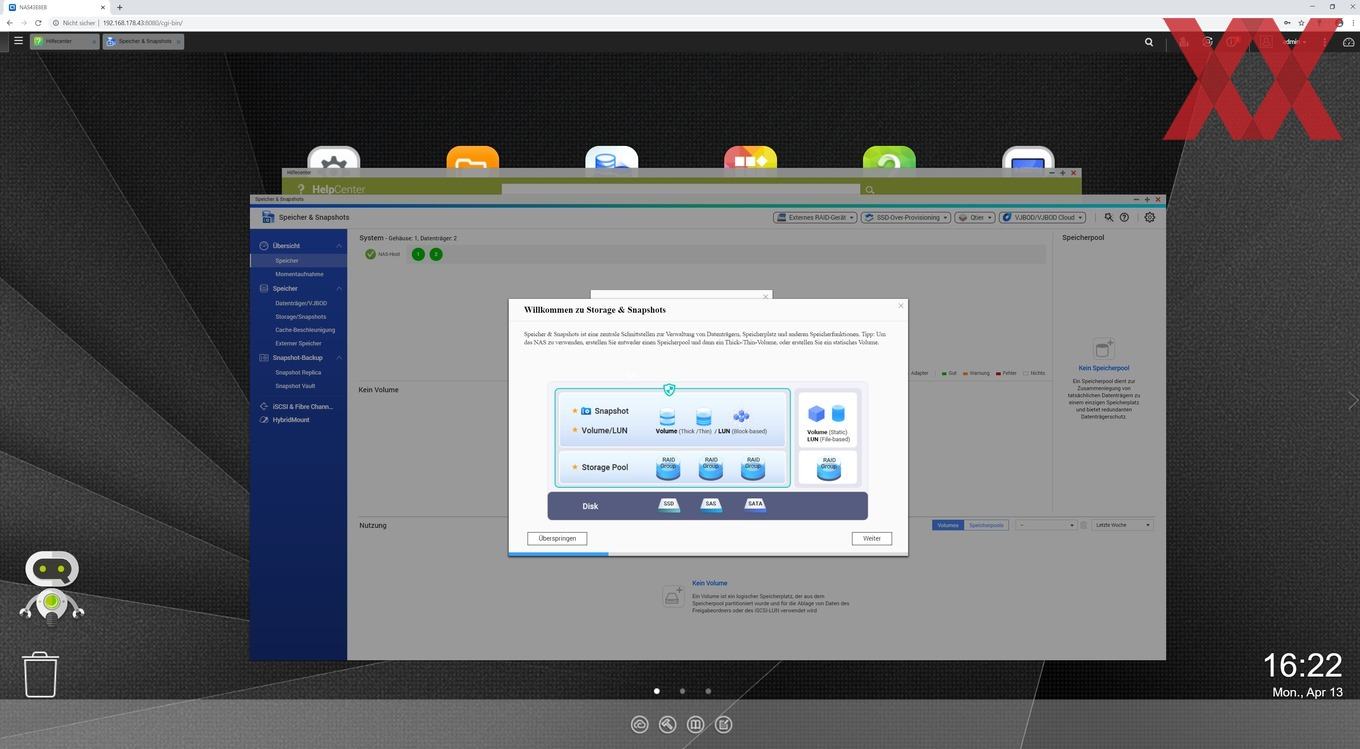Select Speicher under Übersicht in sidebar
Screen dimensions: 1360x749
(298, 260)
